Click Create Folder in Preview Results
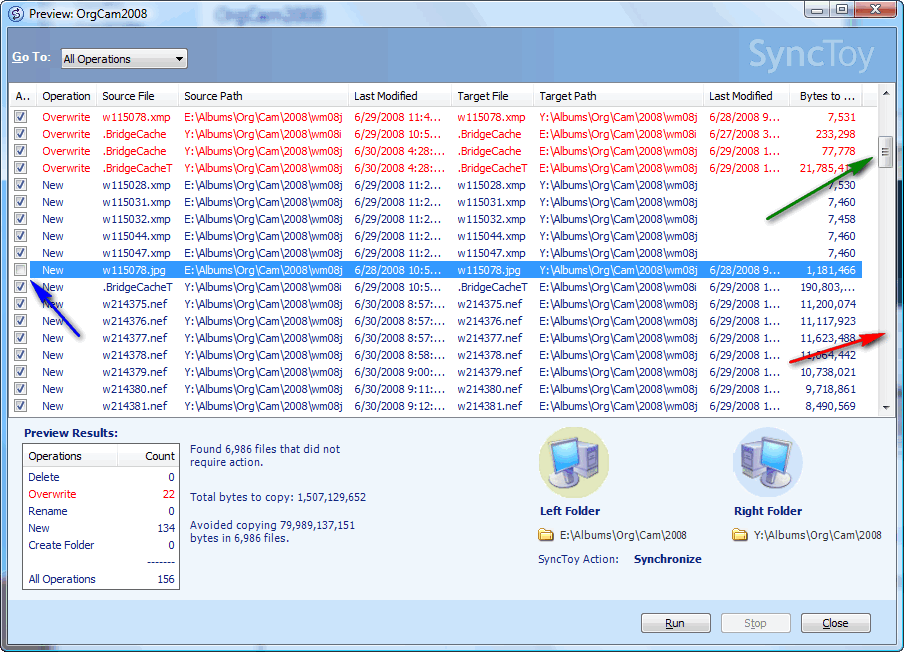Screen dimensions: 904x652 (61, 545)
